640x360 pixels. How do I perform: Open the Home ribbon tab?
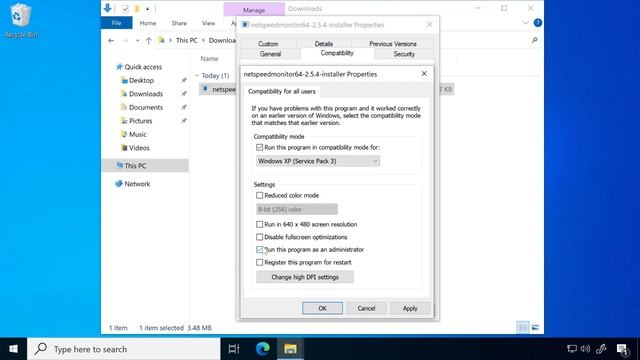coord(148,23)
